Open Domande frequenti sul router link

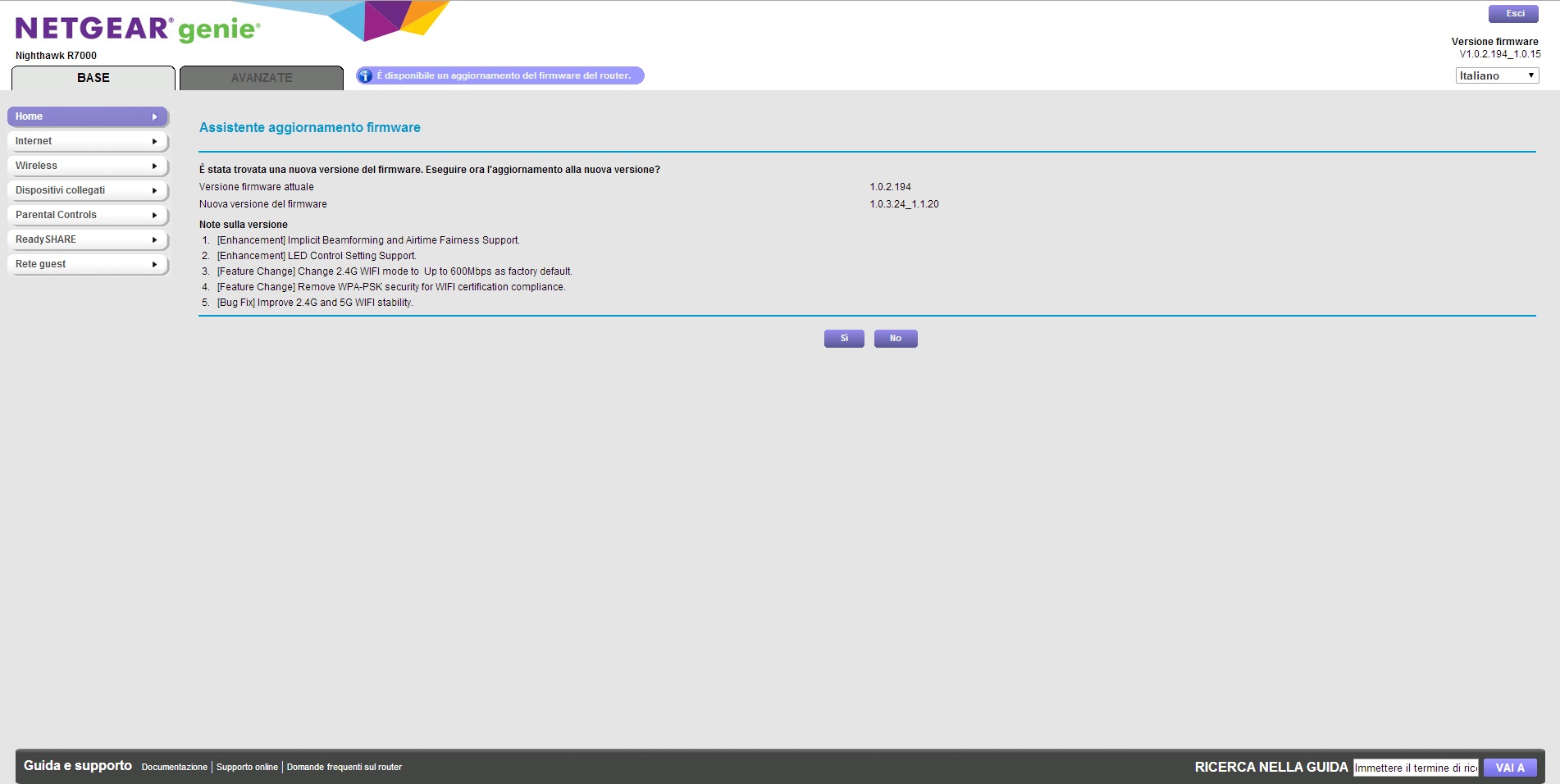tap(344, 768)
